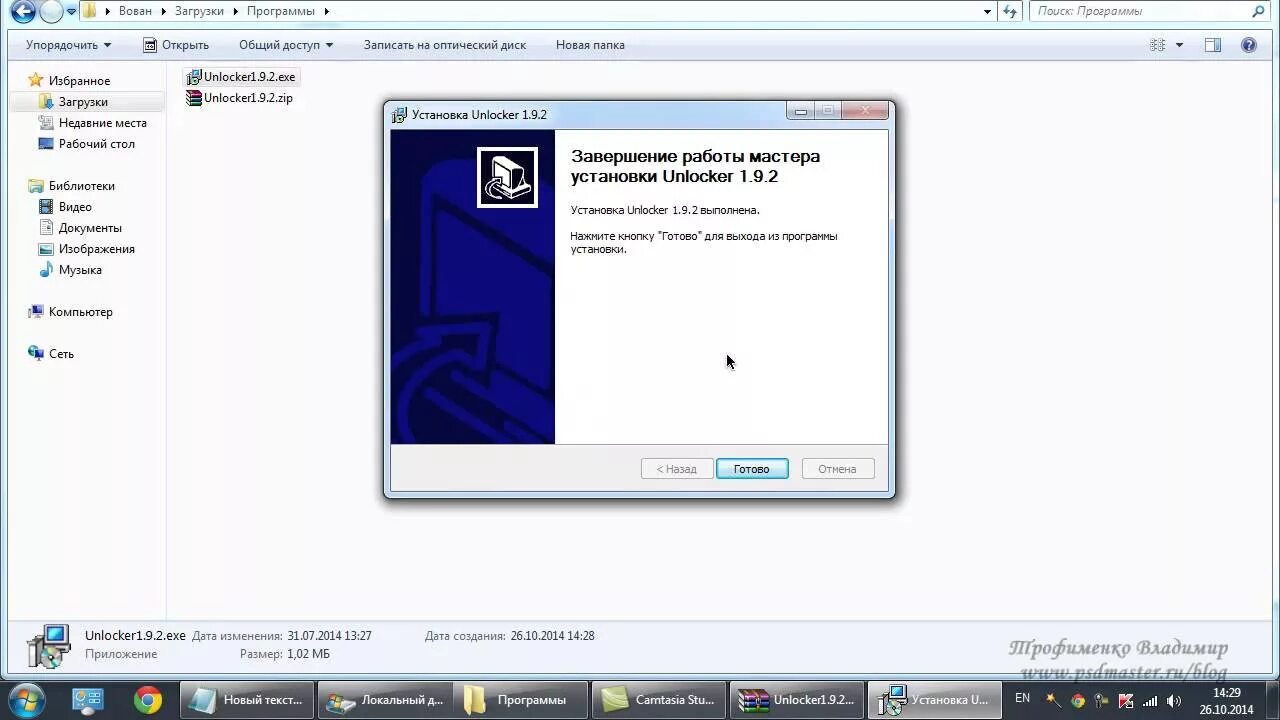This screenshot has width=1280, height=720.
Task: Switch to Локальный д... taskbar window
Action: point(386,700)
